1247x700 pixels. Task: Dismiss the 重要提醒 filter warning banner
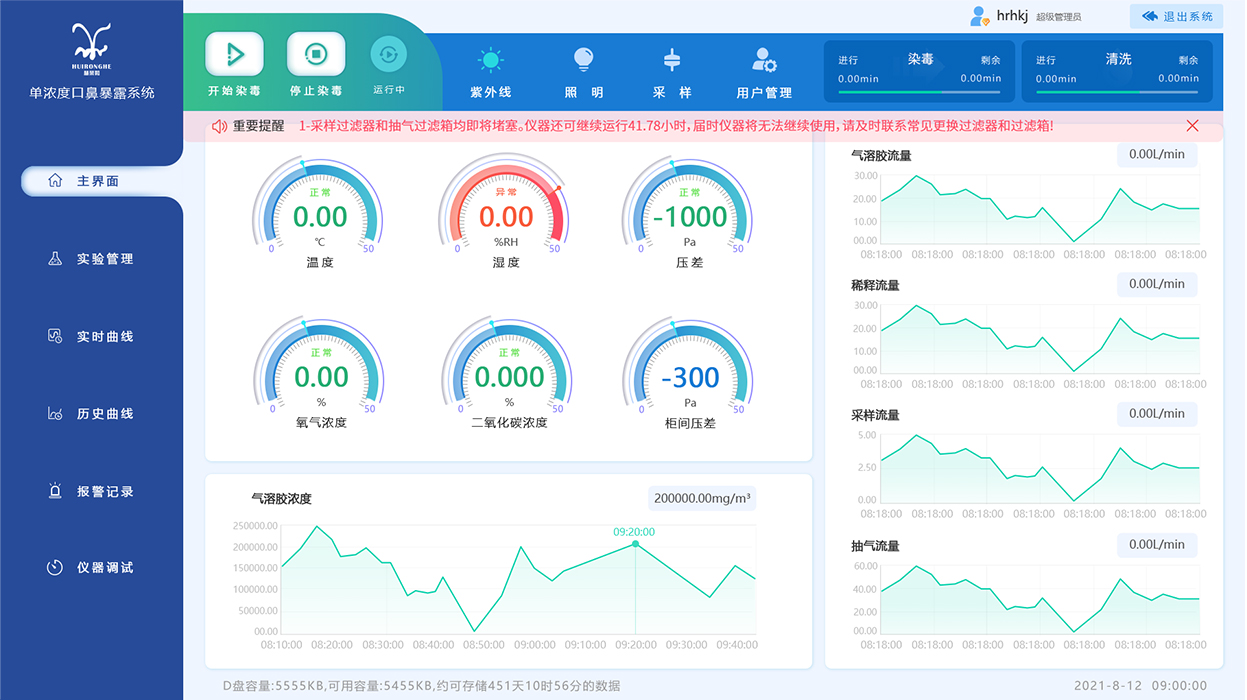(x=1192, y=125)
